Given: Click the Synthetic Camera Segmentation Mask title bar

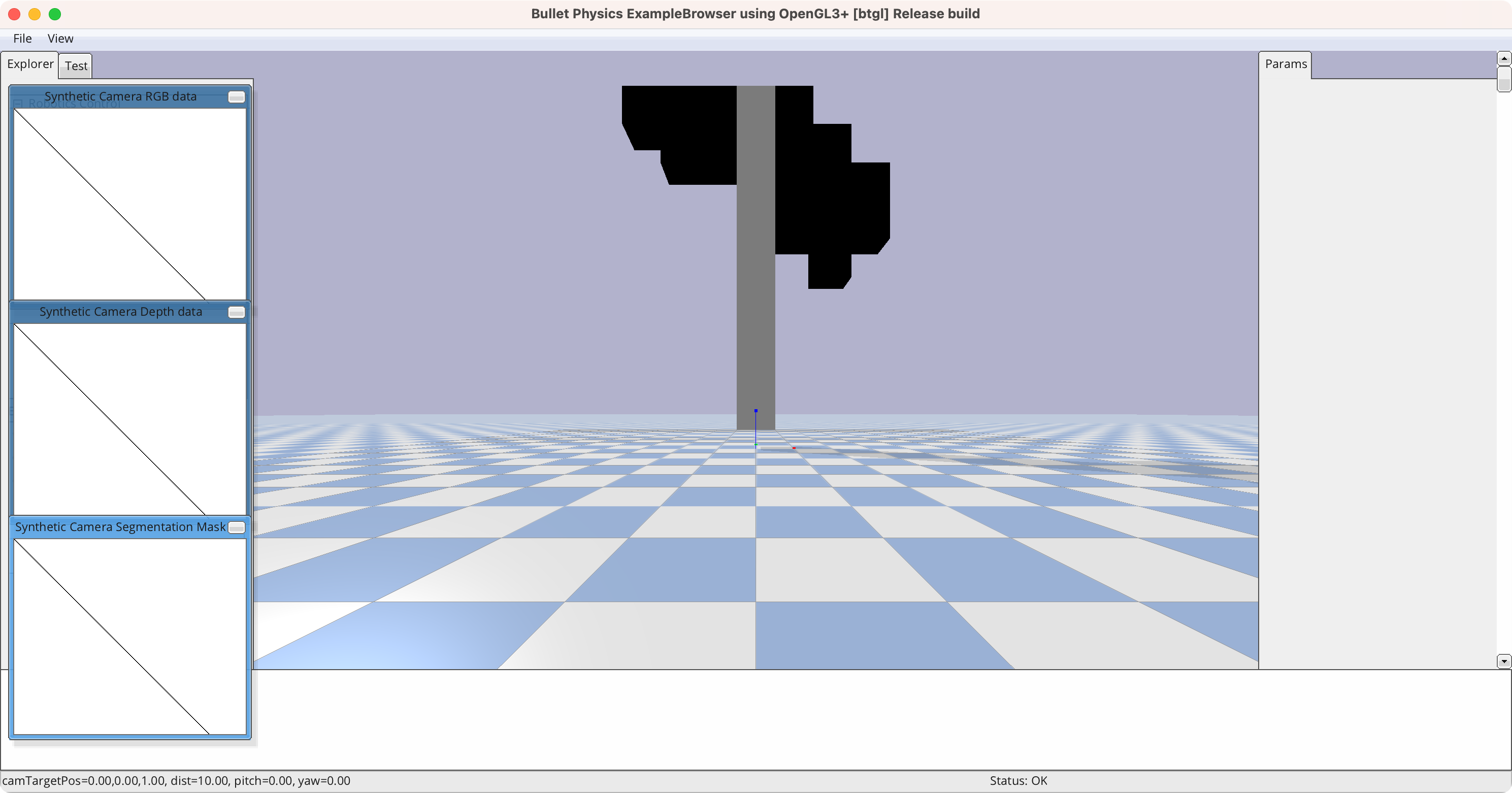Looking at the screenshot, I should [120, 527].
